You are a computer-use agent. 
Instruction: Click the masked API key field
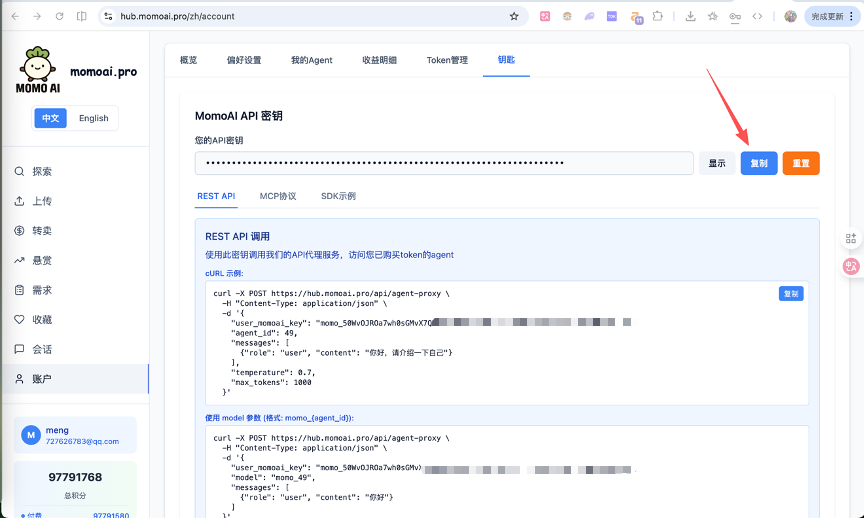(x=443, y=163)
